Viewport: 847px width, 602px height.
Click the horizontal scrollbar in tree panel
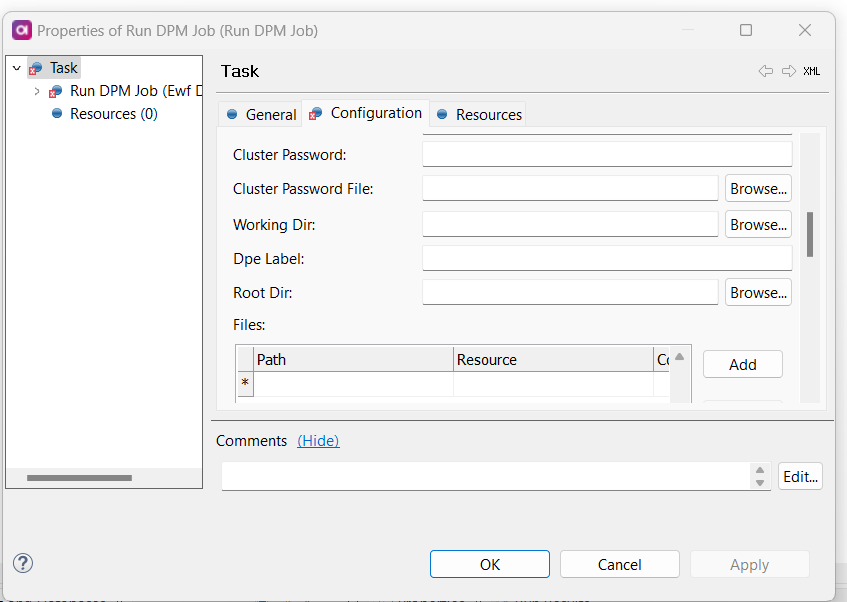pos(79,478)
